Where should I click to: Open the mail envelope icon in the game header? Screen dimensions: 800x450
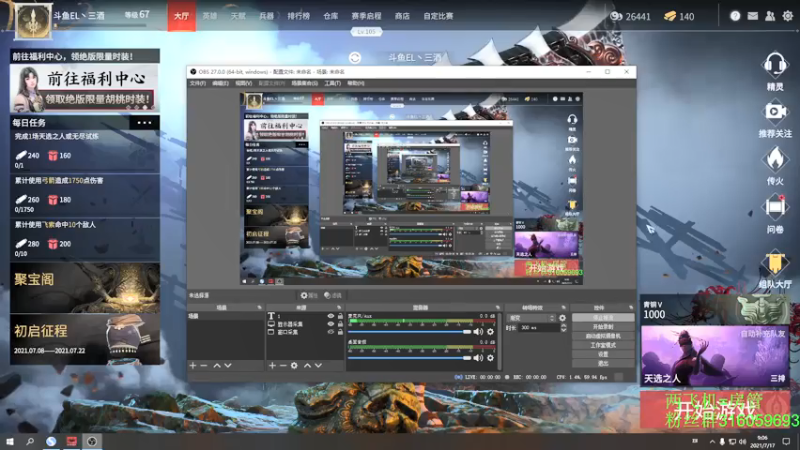[x=753, y=16]
